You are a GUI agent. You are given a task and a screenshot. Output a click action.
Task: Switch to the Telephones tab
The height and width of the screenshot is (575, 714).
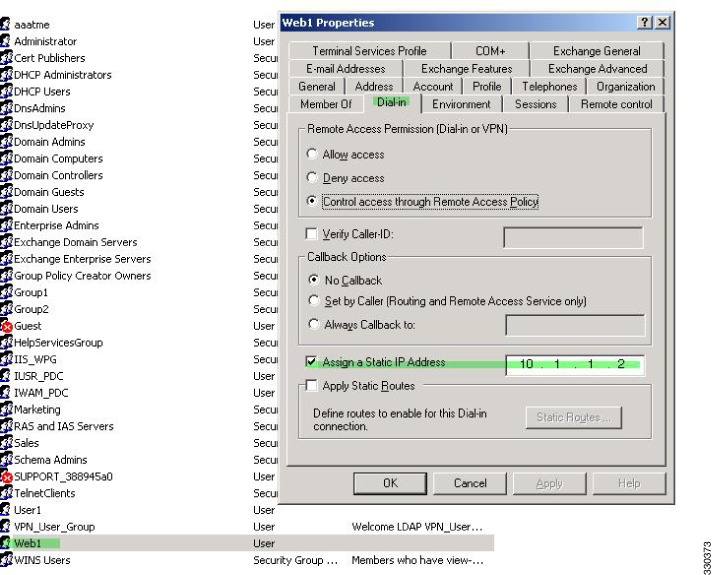549,87
